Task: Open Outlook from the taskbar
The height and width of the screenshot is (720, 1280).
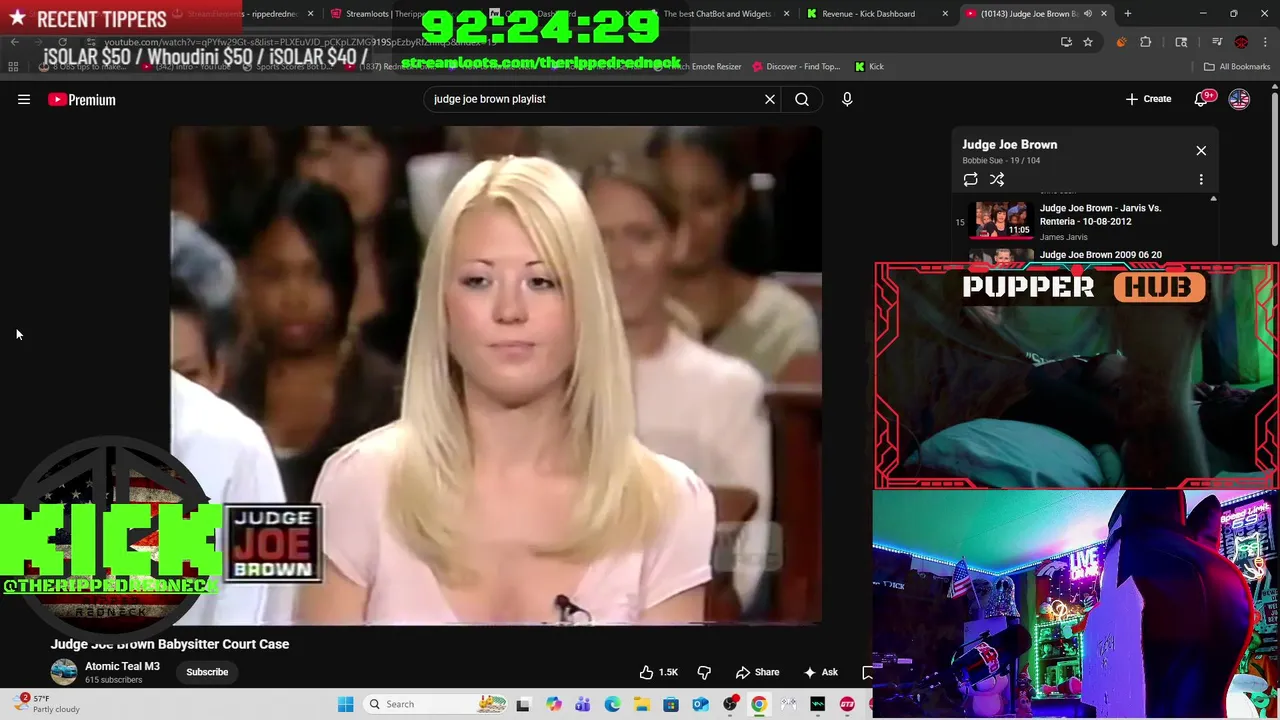Action: click(700, 704)
